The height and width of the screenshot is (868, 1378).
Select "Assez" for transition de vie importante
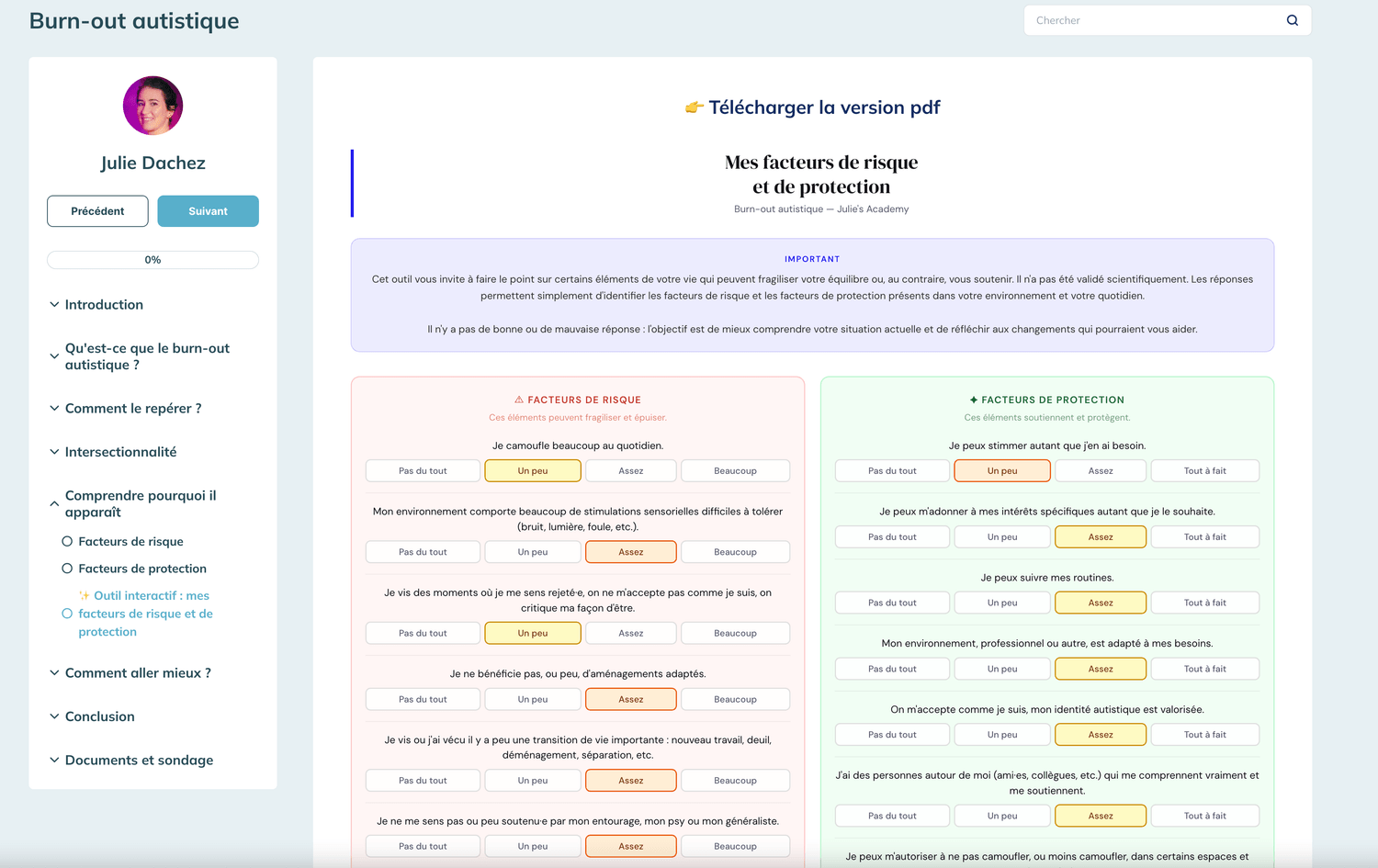pos(631,781)
